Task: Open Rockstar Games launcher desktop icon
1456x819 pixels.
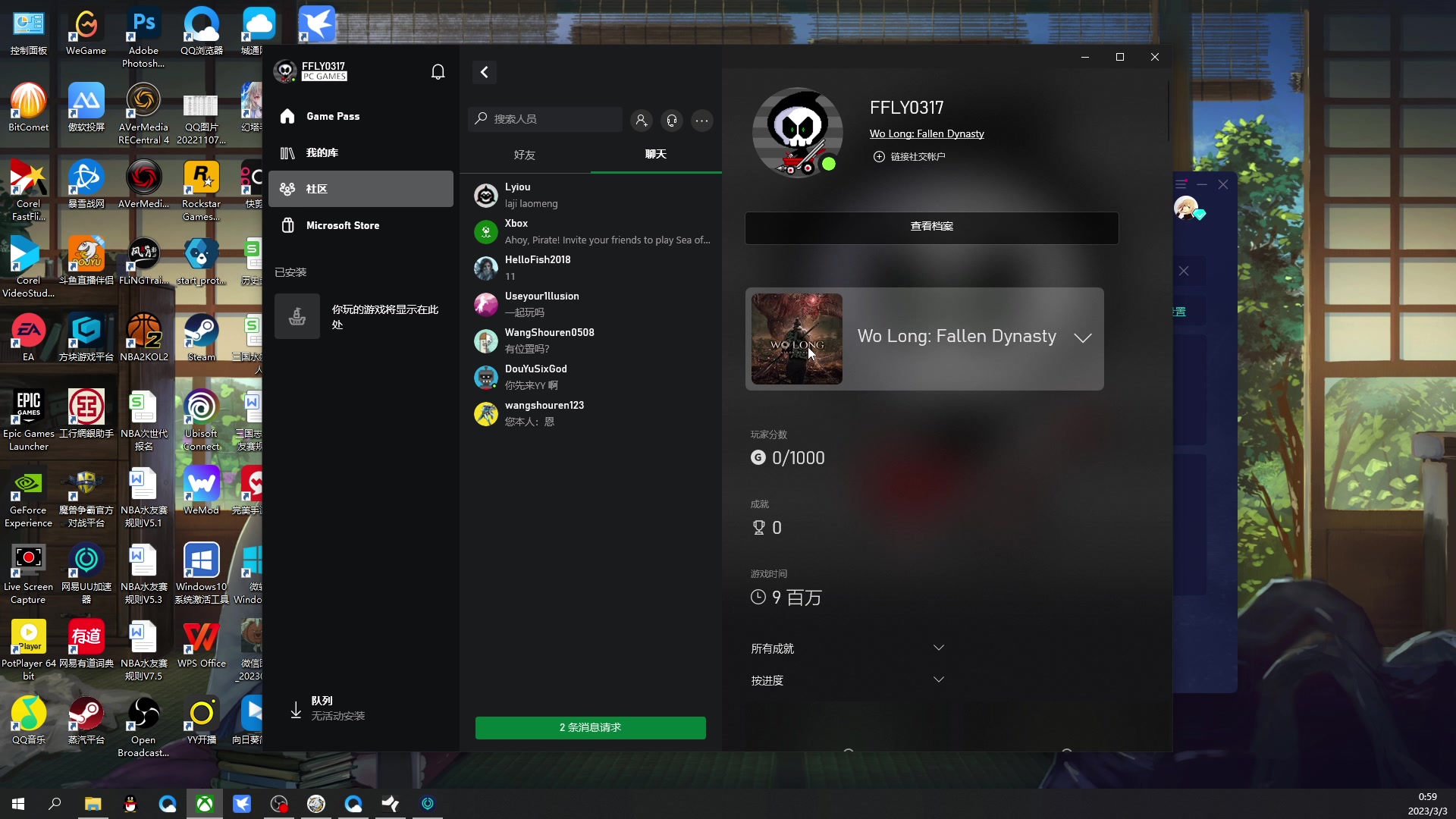Action: tap(202, 190)
